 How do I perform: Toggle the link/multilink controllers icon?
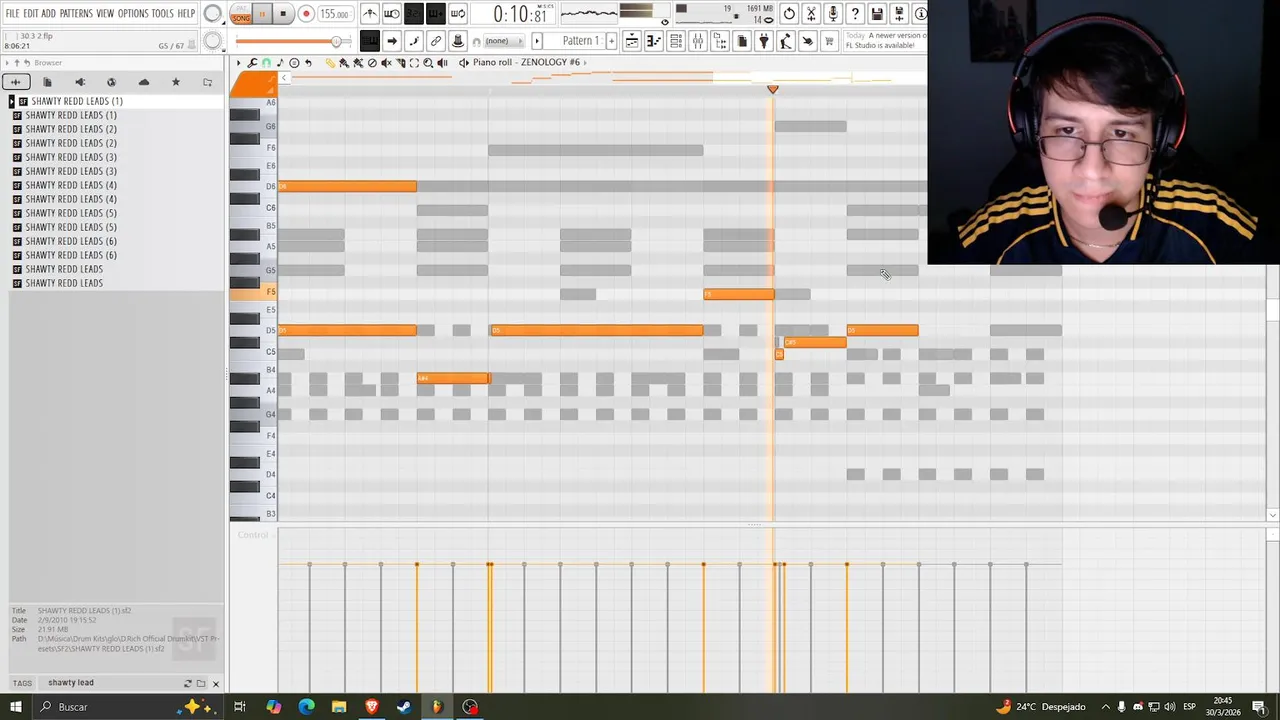[436, 41]
